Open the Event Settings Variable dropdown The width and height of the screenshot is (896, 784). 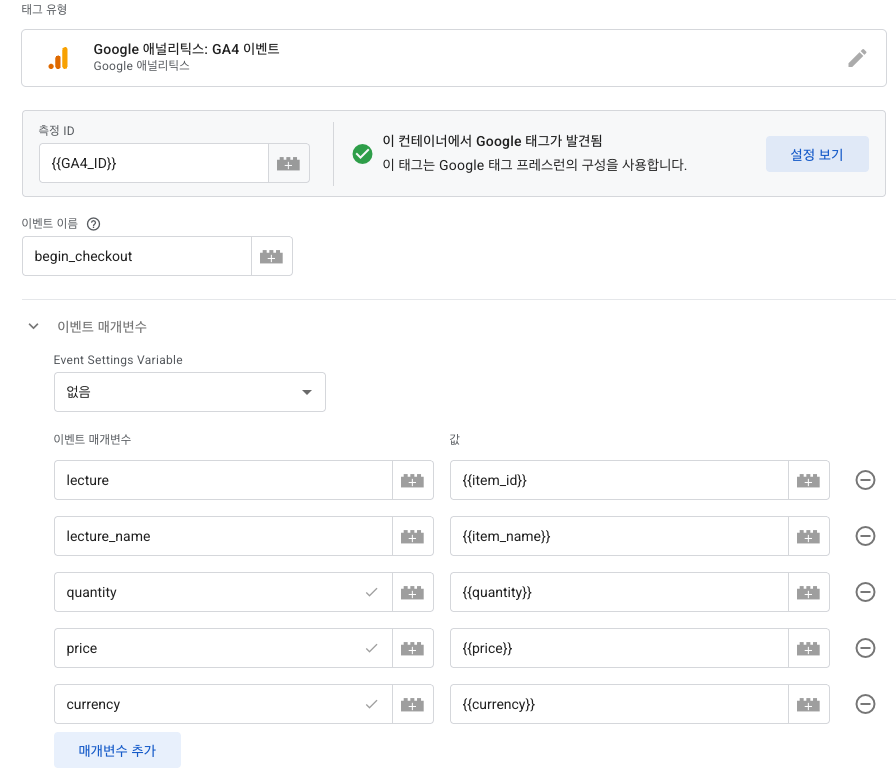pos(190,392)
